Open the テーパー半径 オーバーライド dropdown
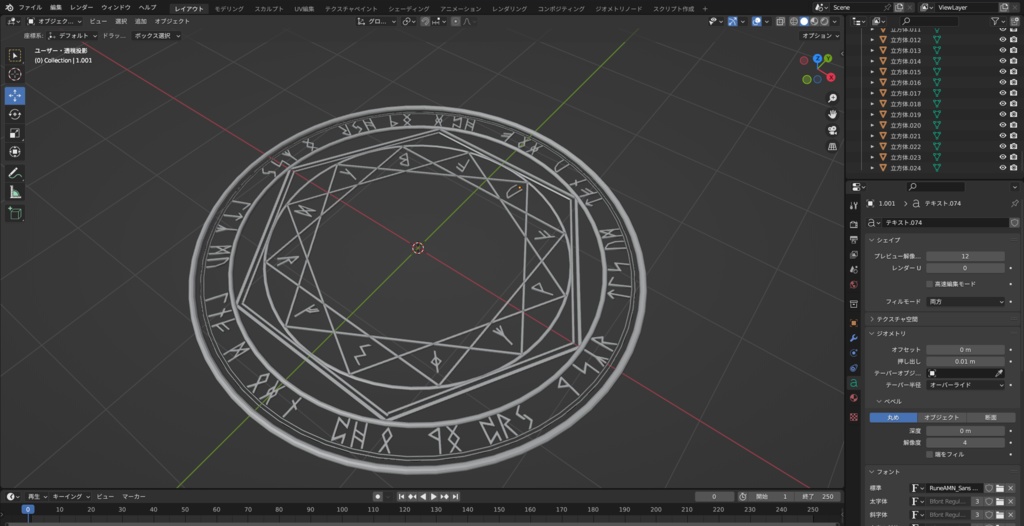The image size is (1024, 526). pyautogui.click(x=965, y=385)
